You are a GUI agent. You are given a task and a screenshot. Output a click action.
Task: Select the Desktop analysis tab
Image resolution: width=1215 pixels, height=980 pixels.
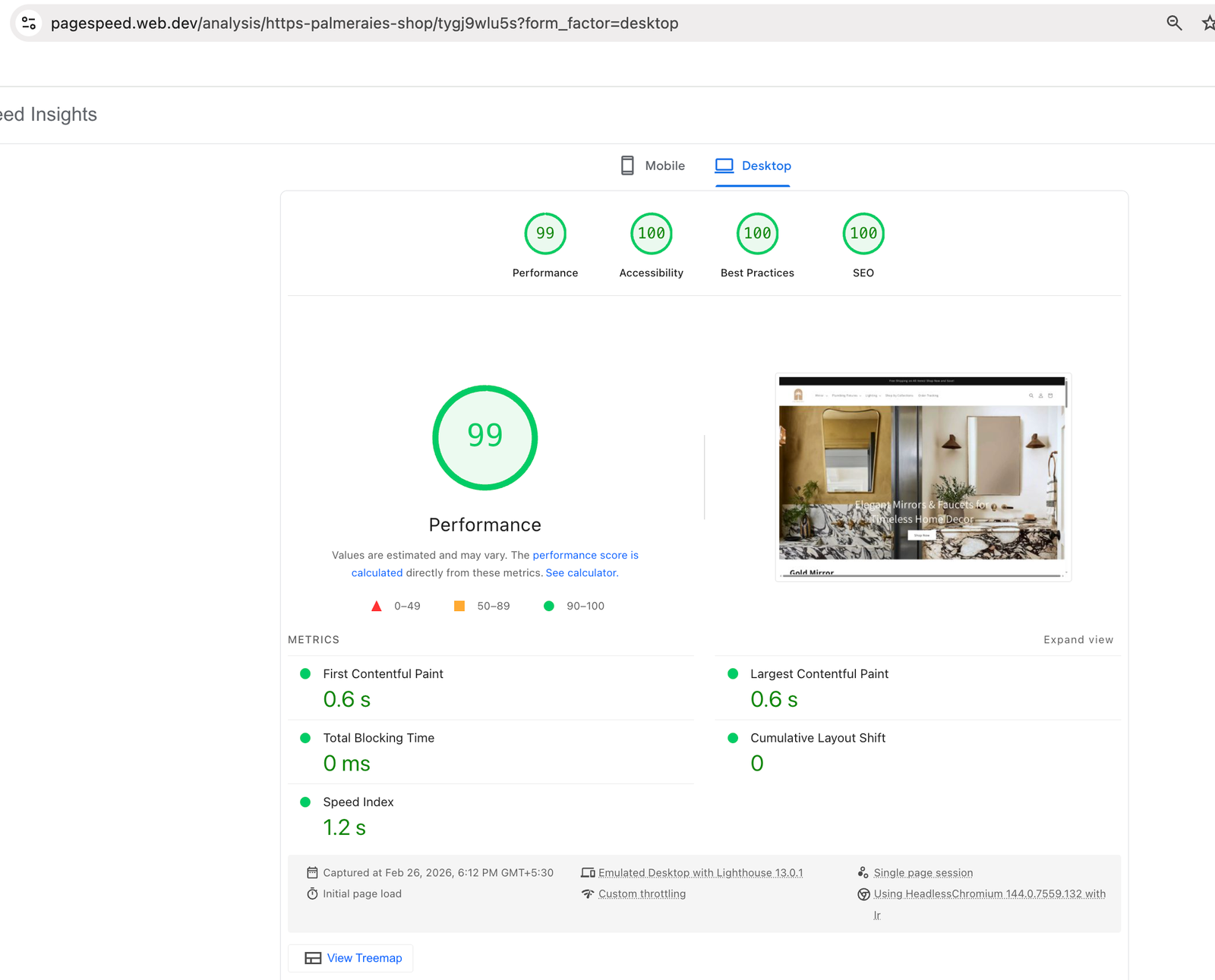click(x=767, y=165)
